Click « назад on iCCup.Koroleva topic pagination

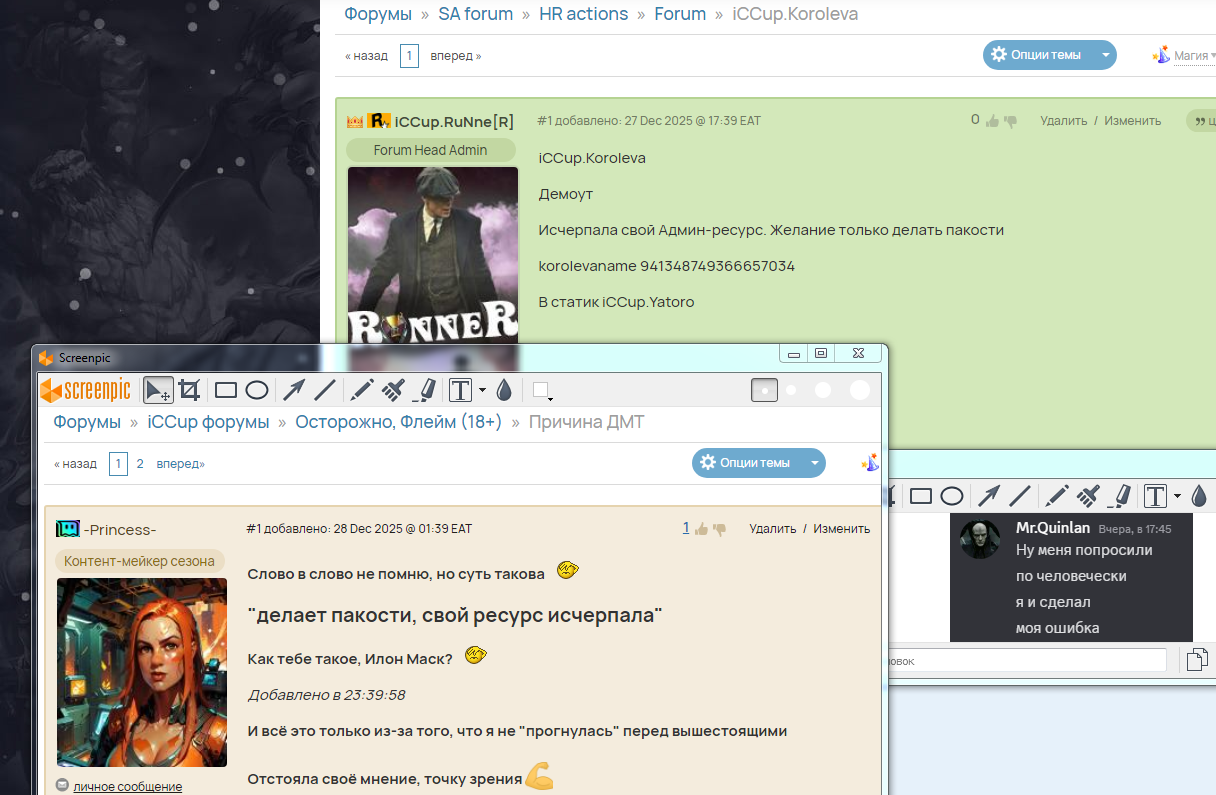coord(366,56)
